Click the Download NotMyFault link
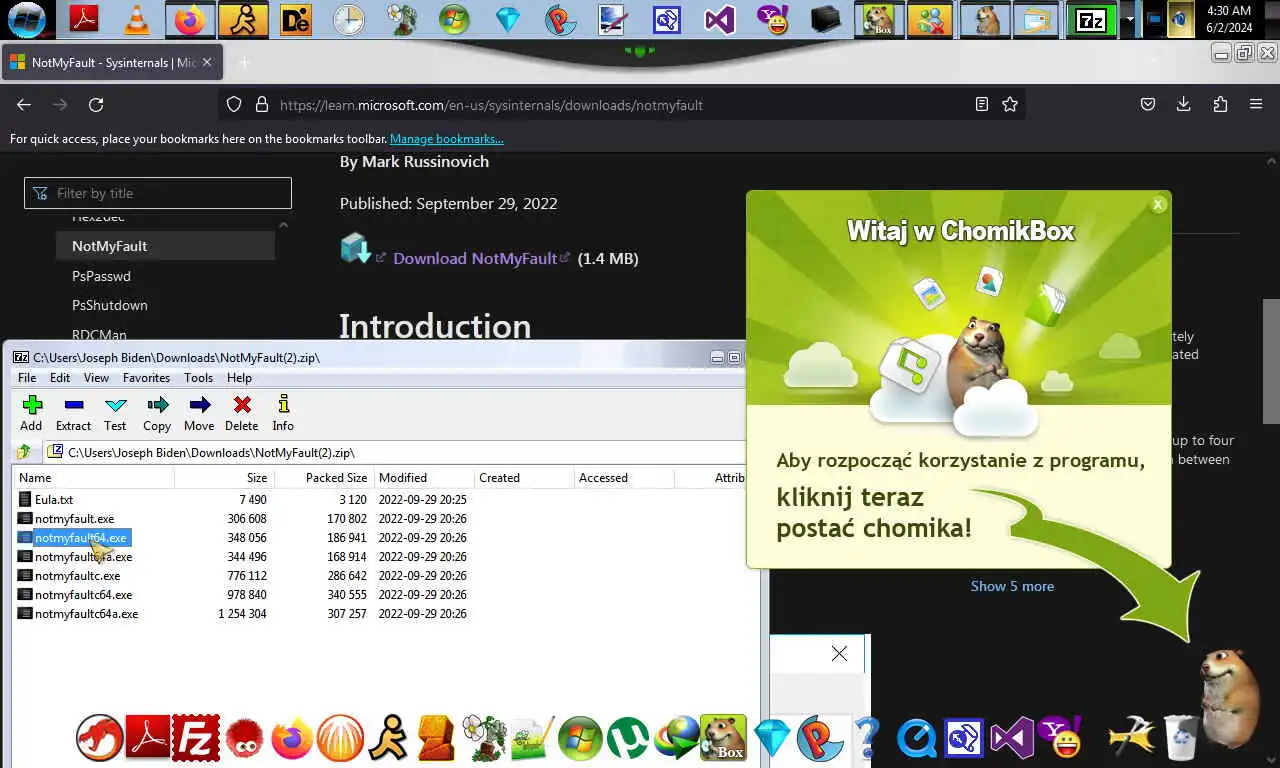1280x768 pixels. click(x=475, y=258)
